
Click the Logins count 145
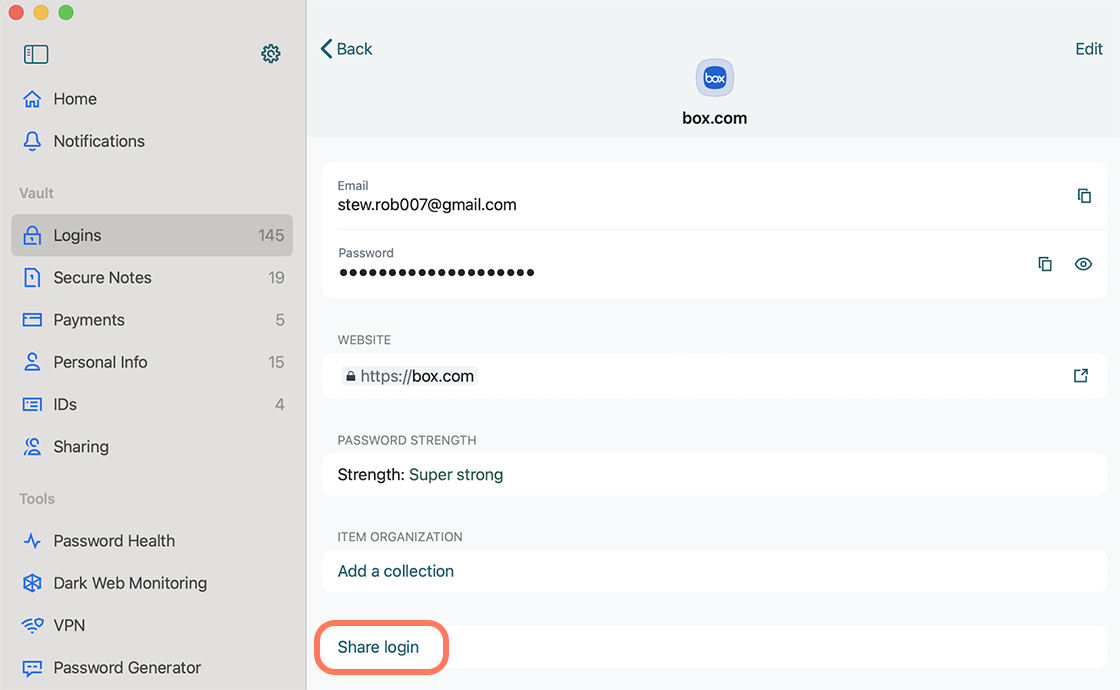coord(271,235)
